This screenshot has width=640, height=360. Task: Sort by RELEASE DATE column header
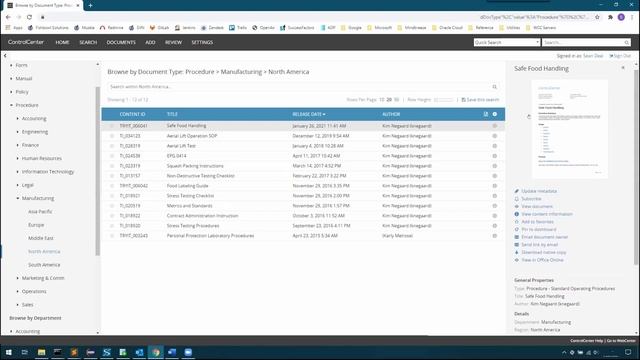309,114
